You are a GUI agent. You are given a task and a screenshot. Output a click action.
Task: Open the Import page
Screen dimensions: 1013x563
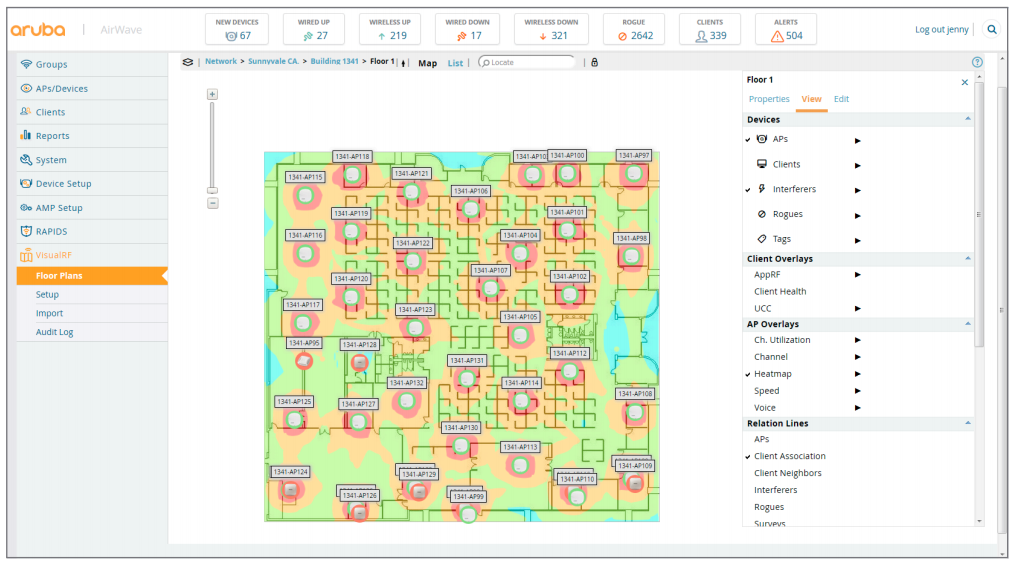tap(49, 313)
